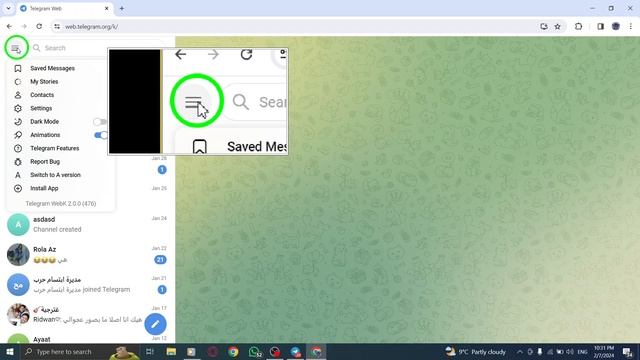
Task: Open Chrome side panel icon
Action: tap(600, 27)
